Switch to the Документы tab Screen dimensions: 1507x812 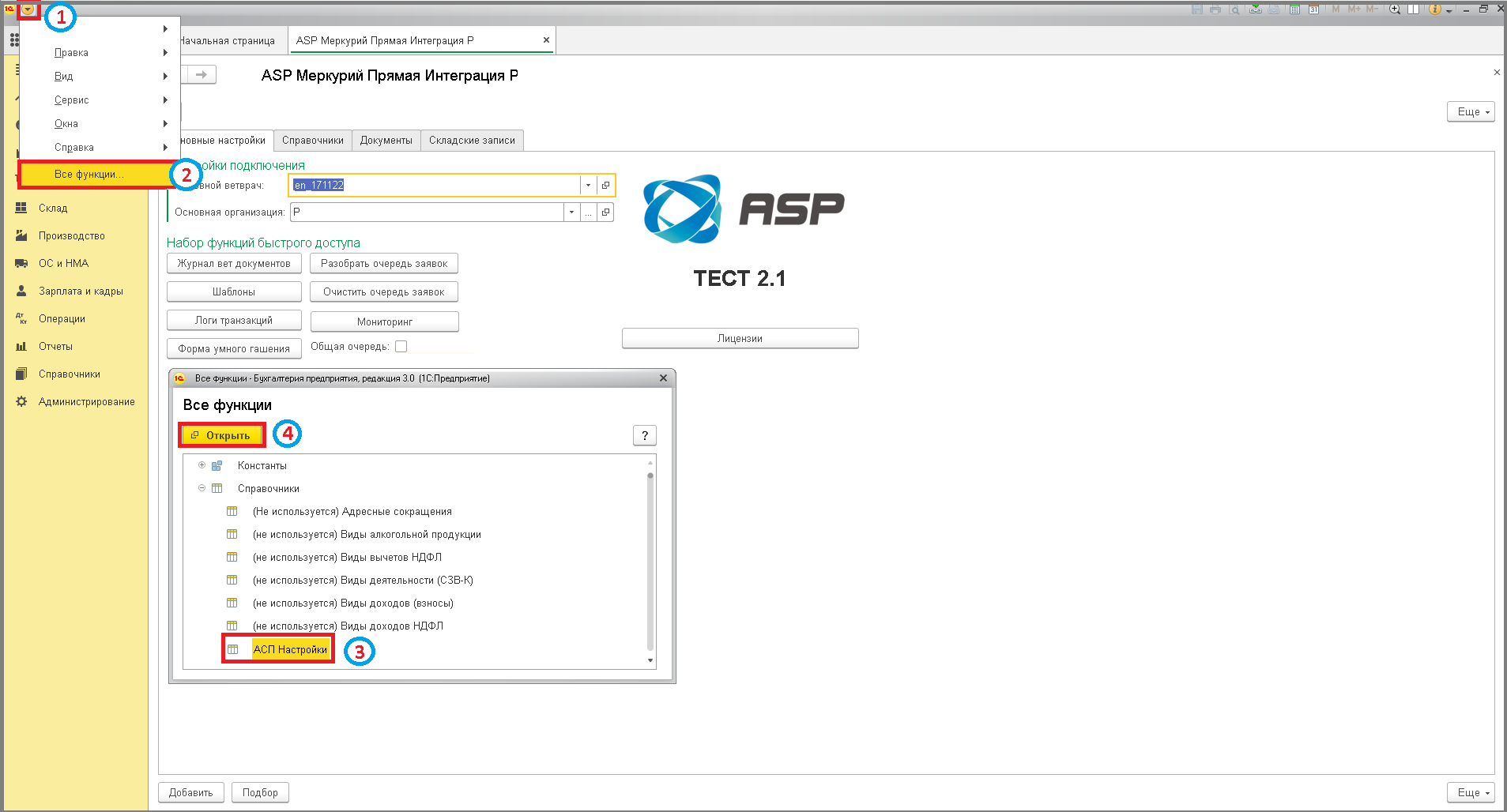point(386,141)
